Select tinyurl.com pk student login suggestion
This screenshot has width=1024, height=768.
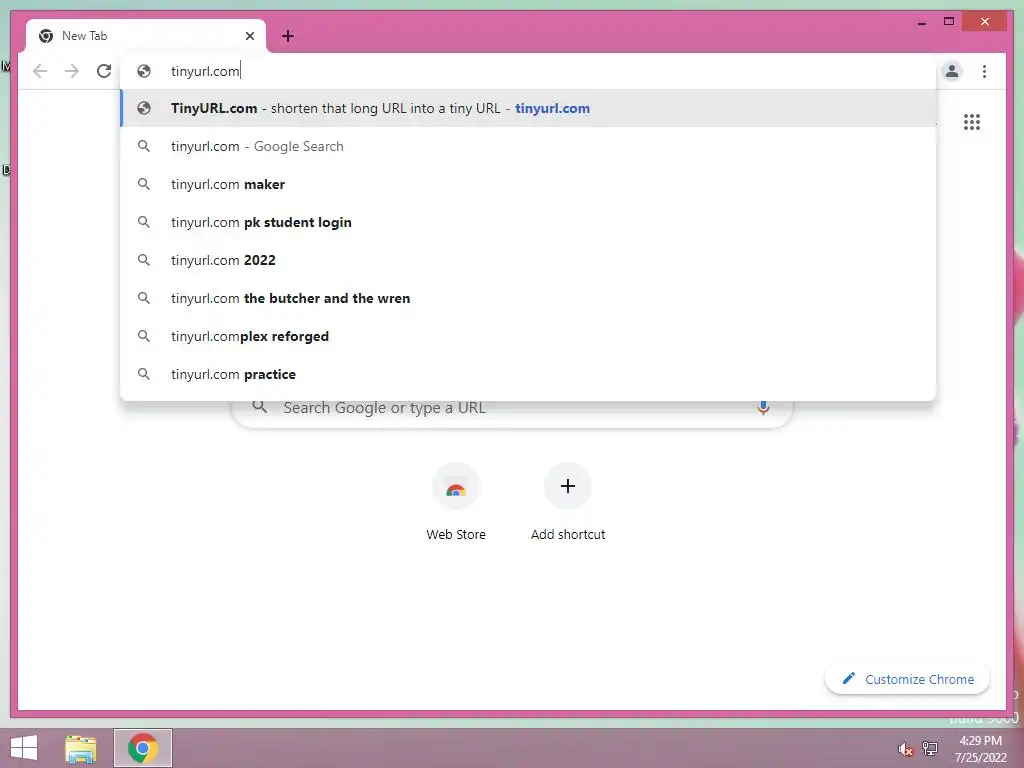tap(528, 222)
